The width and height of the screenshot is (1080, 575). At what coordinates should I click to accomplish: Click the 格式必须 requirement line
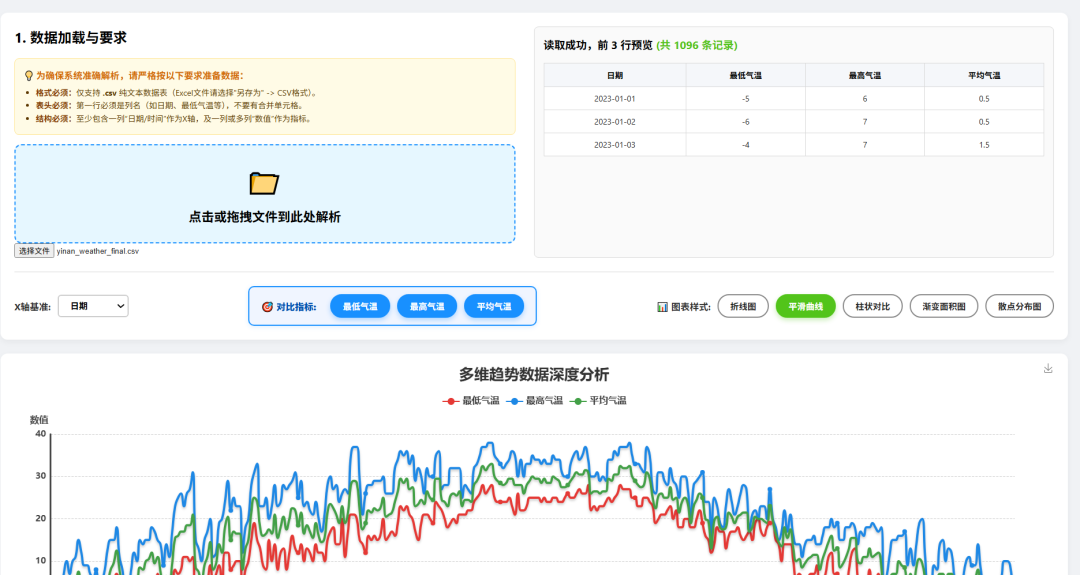[177, 92]
